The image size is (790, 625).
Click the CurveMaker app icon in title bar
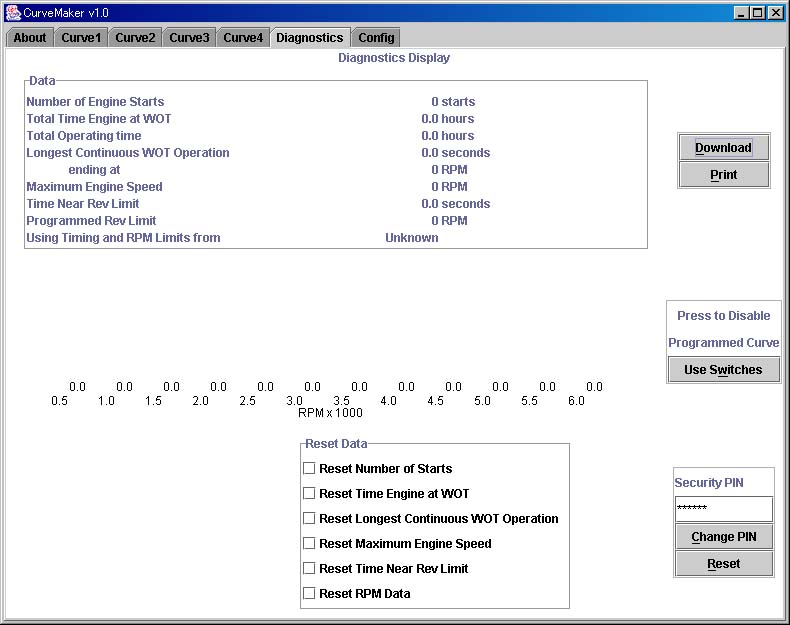[x=13, y=13]
